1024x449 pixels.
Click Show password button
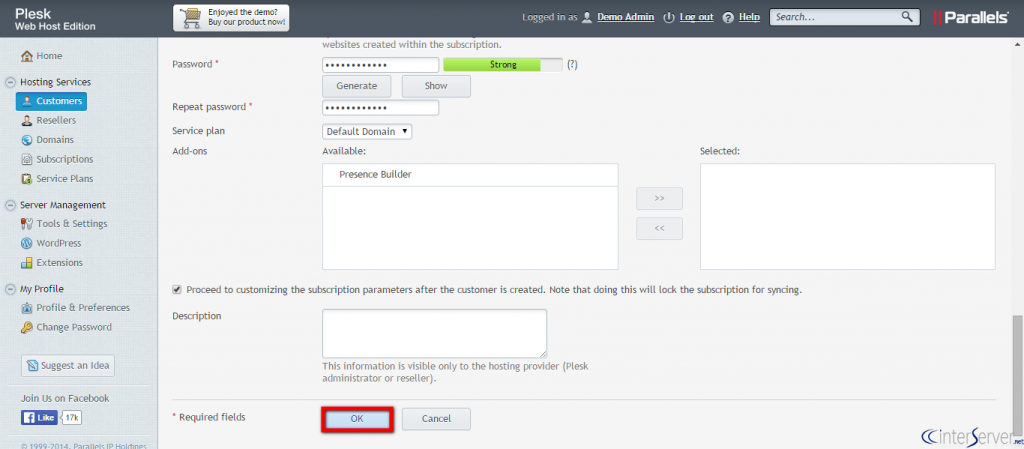[x=436, y=86]
